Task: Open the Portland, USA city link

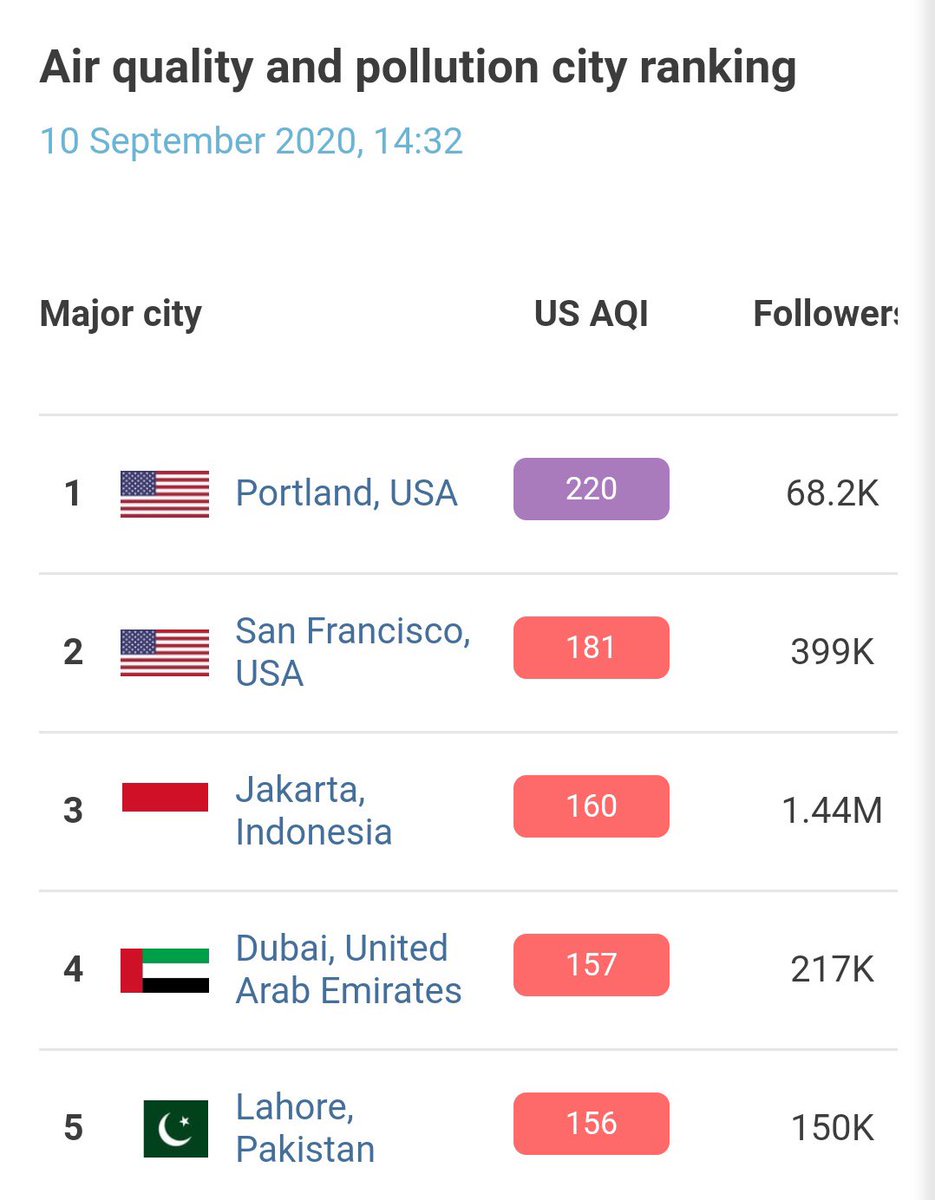Action: pyautogui.click(x=346, y=493)
